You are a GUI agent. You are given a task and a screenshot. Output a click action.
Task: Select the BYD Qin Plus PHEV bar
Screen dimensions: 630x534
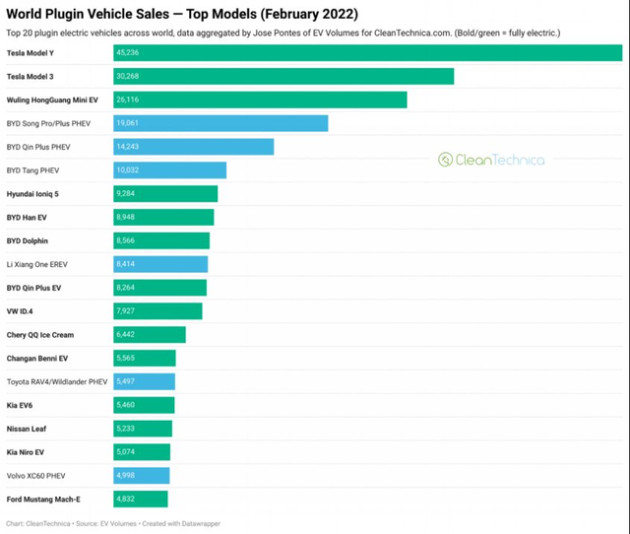pos(194,147)
